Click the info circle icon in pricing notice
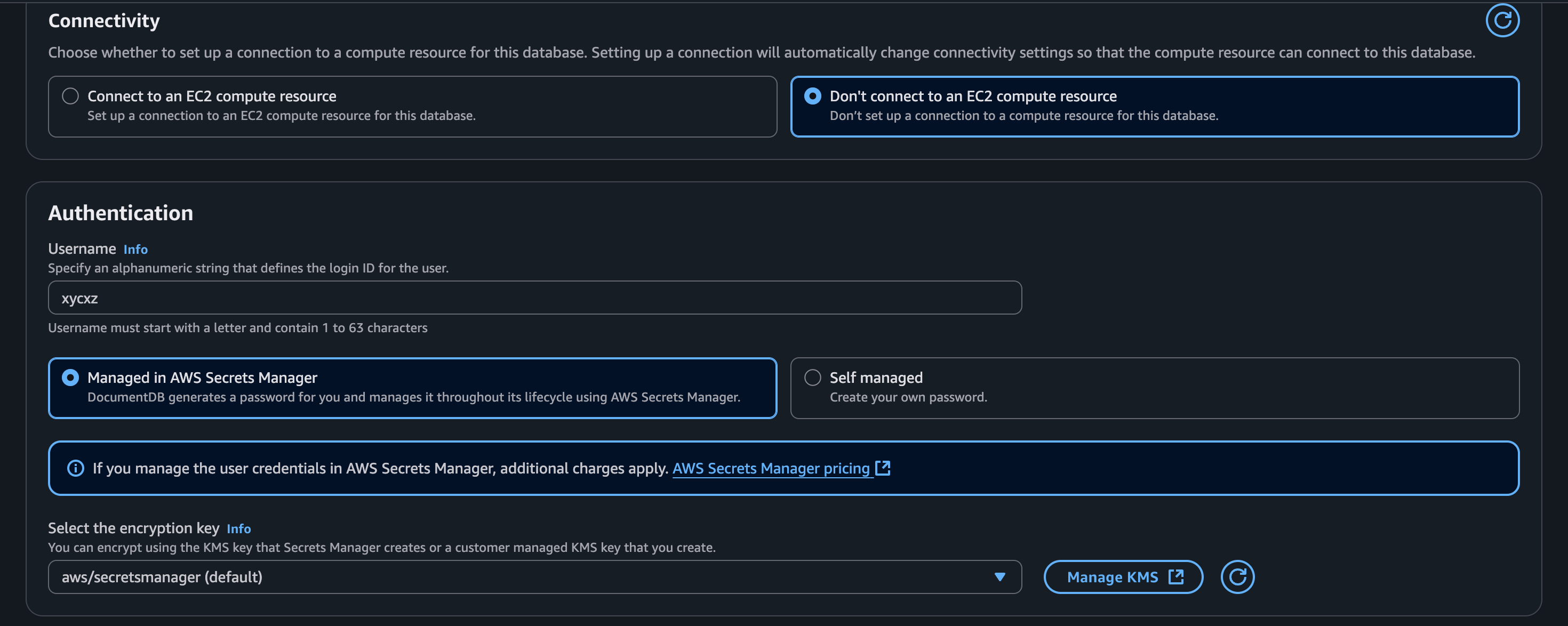 (x=76, y=468)
